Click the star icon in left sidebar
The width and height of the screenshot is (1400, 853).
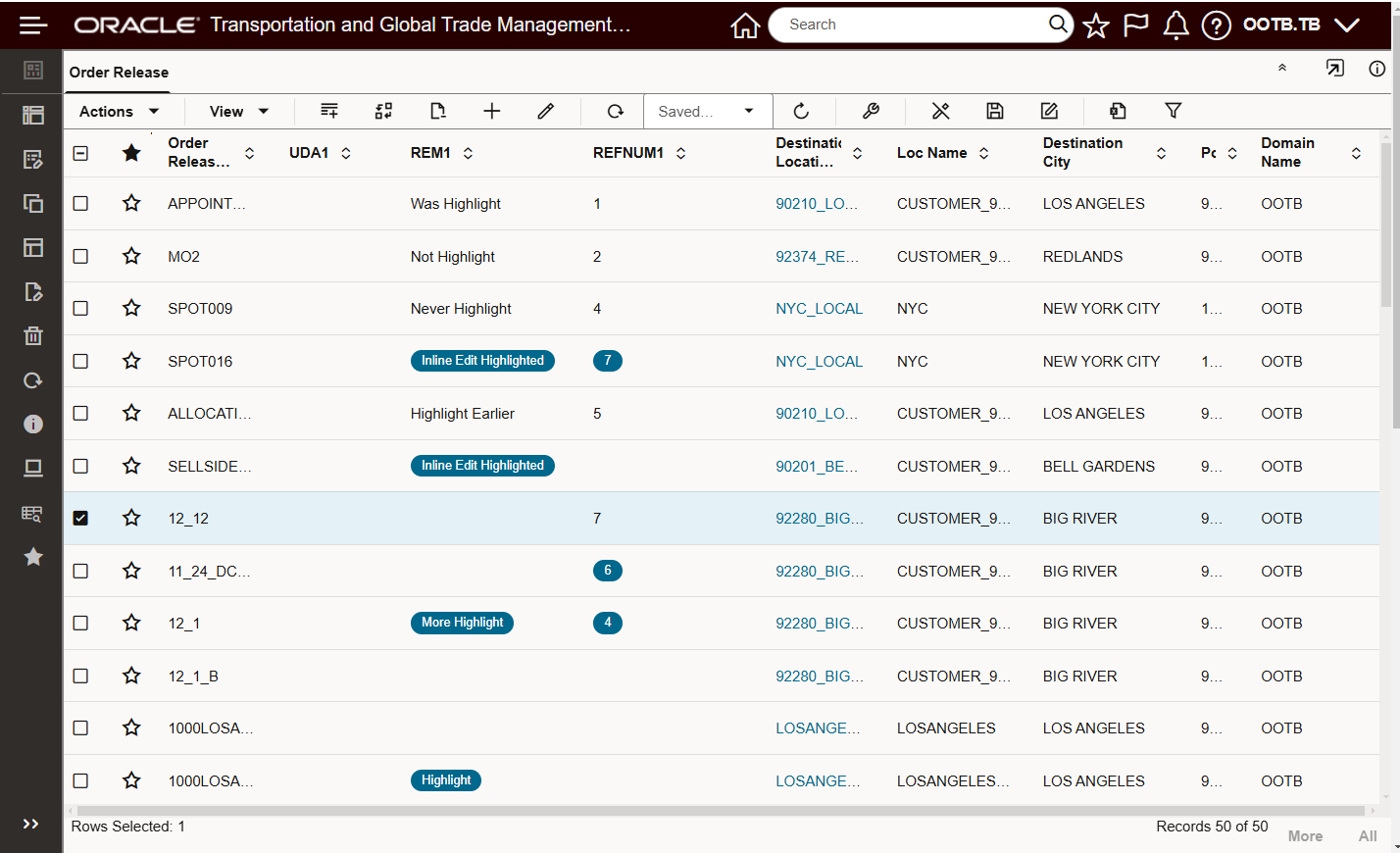coord(33,557)
